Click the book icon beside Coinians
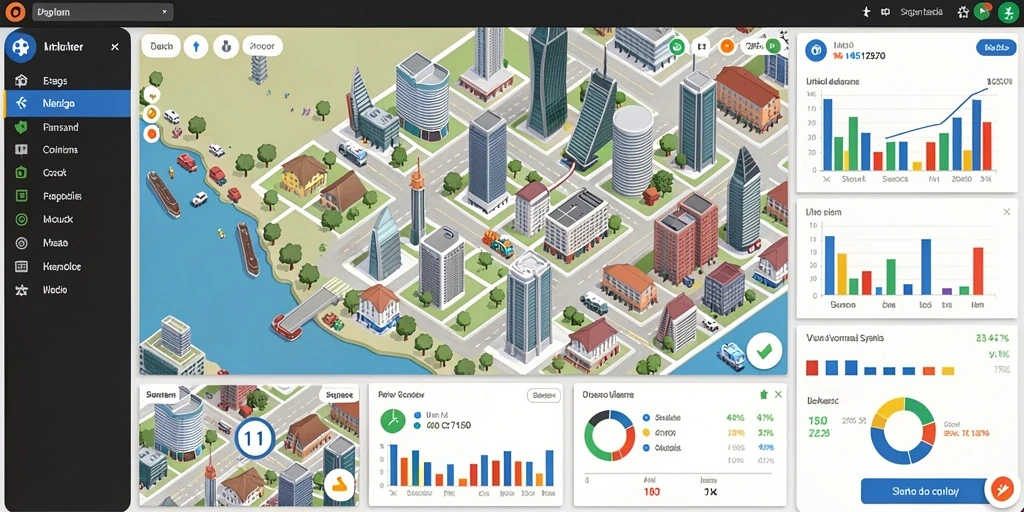Viewport: 1024px width, 512px height. [x=22, y=150]
